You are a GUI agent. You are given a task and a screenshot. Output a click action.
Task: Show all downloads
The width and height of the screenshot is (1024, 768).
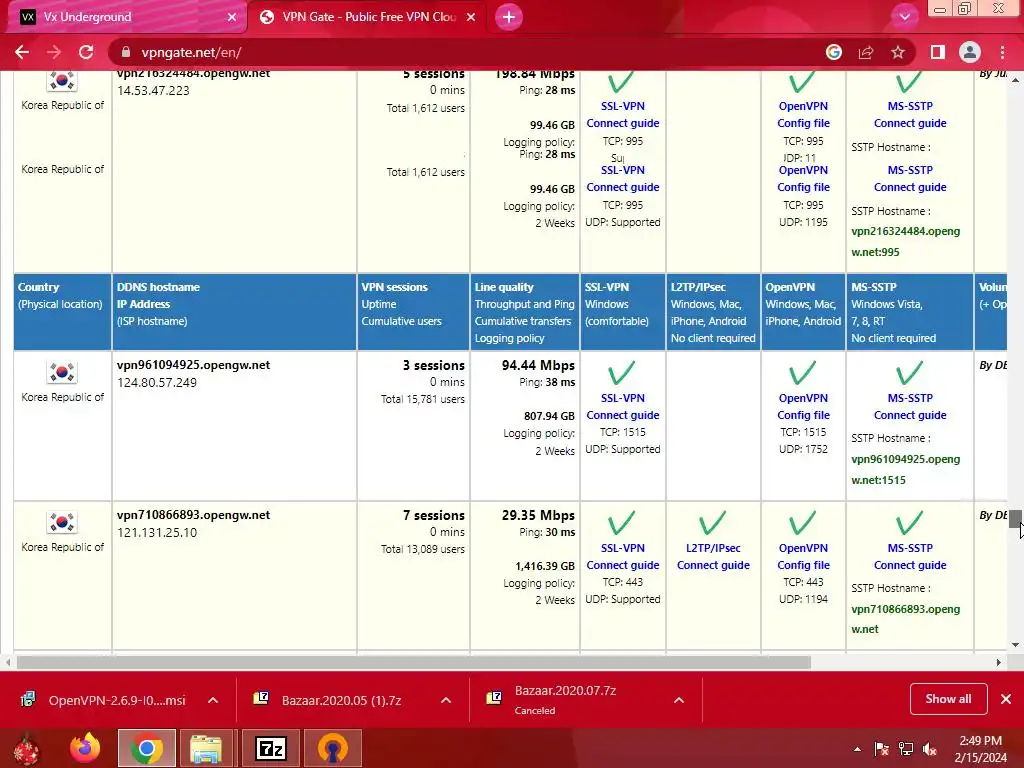pos(948,699)
